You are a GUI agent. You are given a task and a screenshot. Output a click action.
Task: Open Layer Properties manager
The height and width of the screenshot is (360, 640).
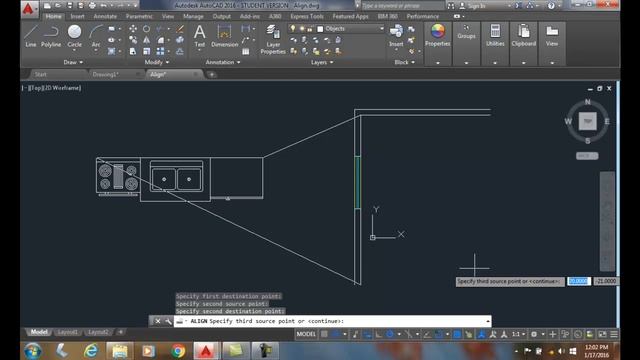point(273,39)
